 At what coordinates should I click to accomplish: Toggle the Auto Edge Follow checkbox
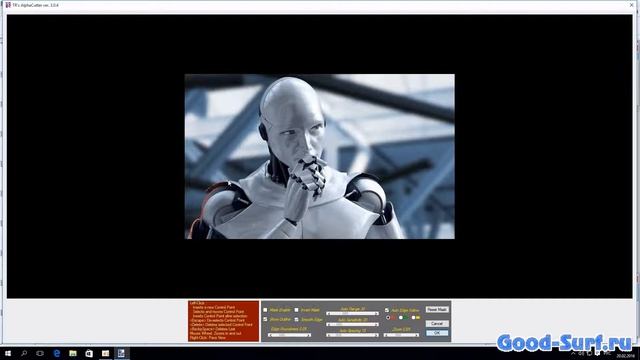pyautogui.click(x=387, y=310)
